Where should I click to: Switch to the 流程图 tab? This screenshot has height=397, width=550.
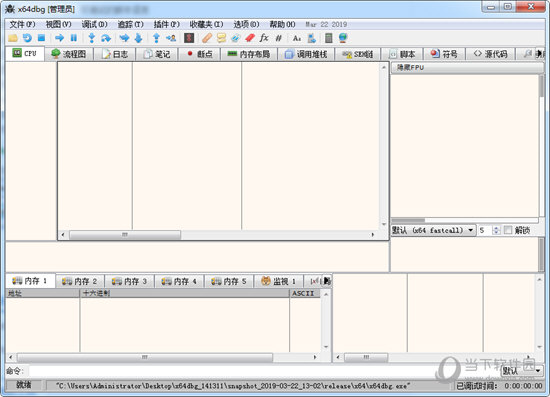point(69,54)
